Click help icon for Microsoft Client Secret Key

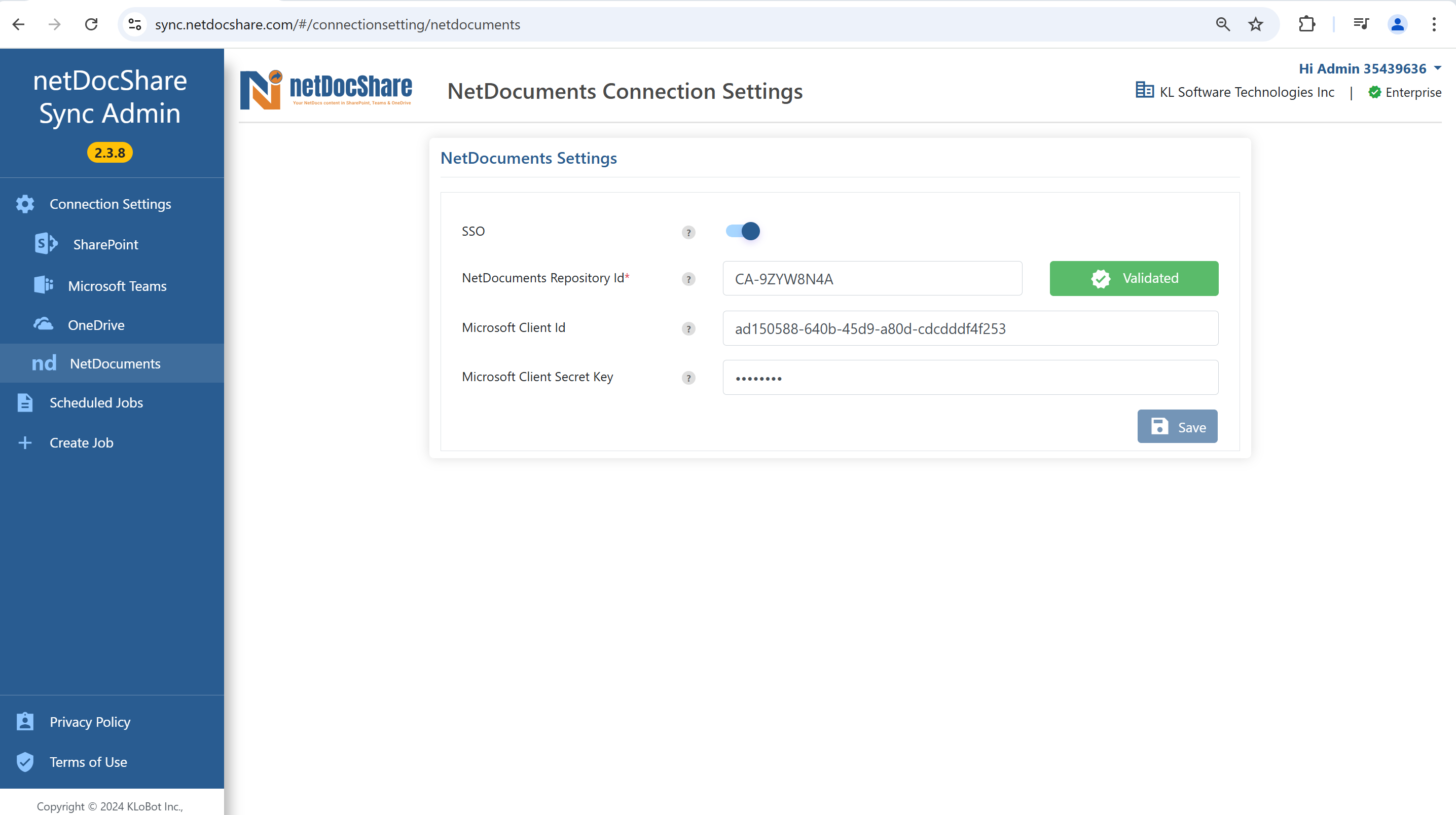coord(688,378)
